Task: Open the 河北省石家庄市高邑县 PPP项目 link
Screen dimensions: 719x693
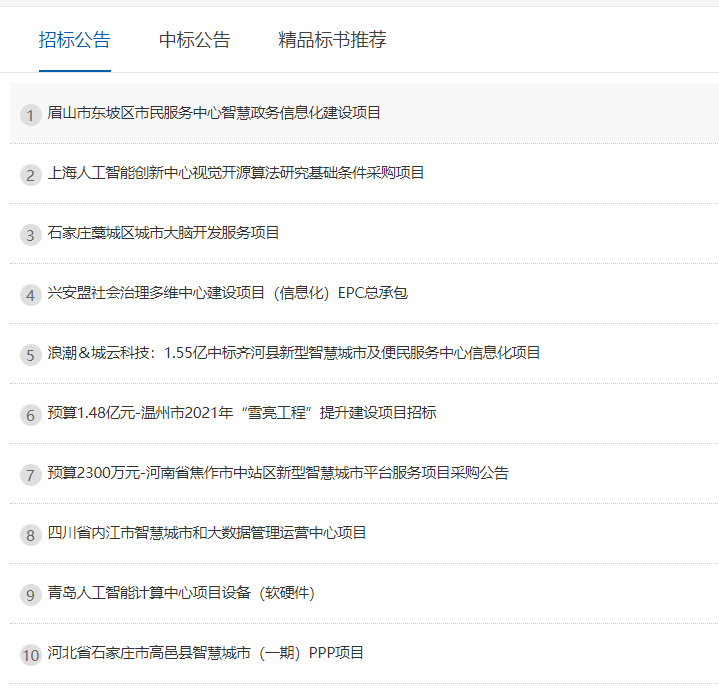Action: [206, 653]
